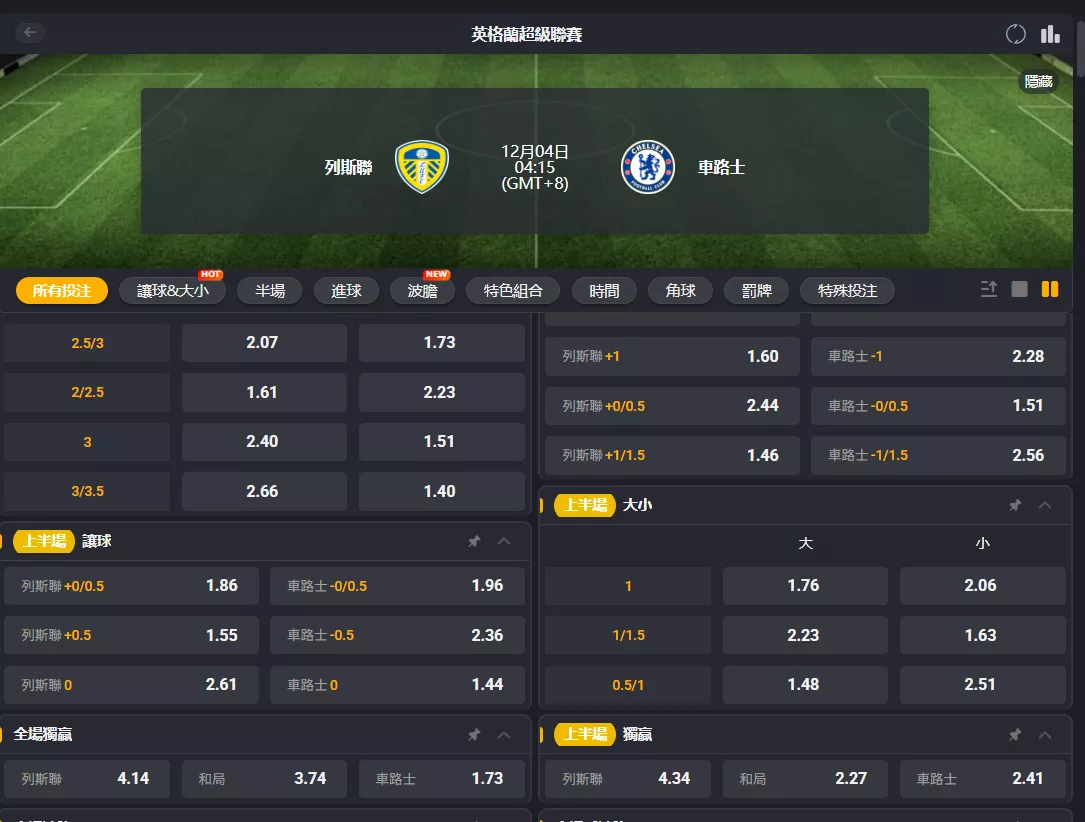Refresh the odds with the circular arrows icon
This screenshot has width=1085, height=822.
1016,34
